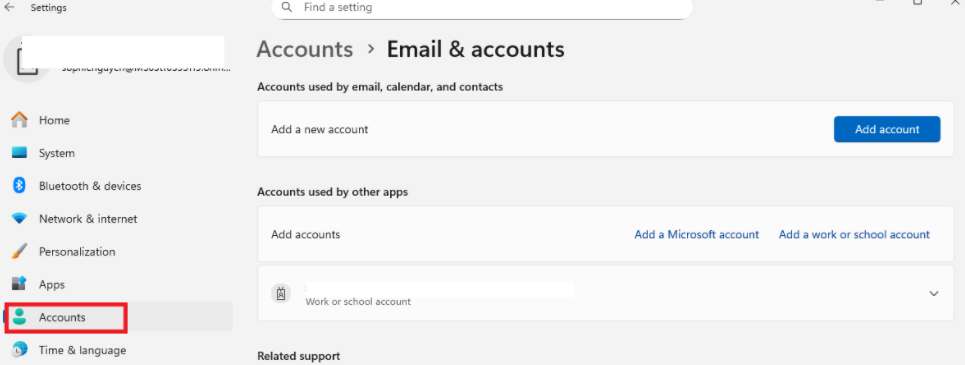Click the Work or school account label

(x=358, y=302)
